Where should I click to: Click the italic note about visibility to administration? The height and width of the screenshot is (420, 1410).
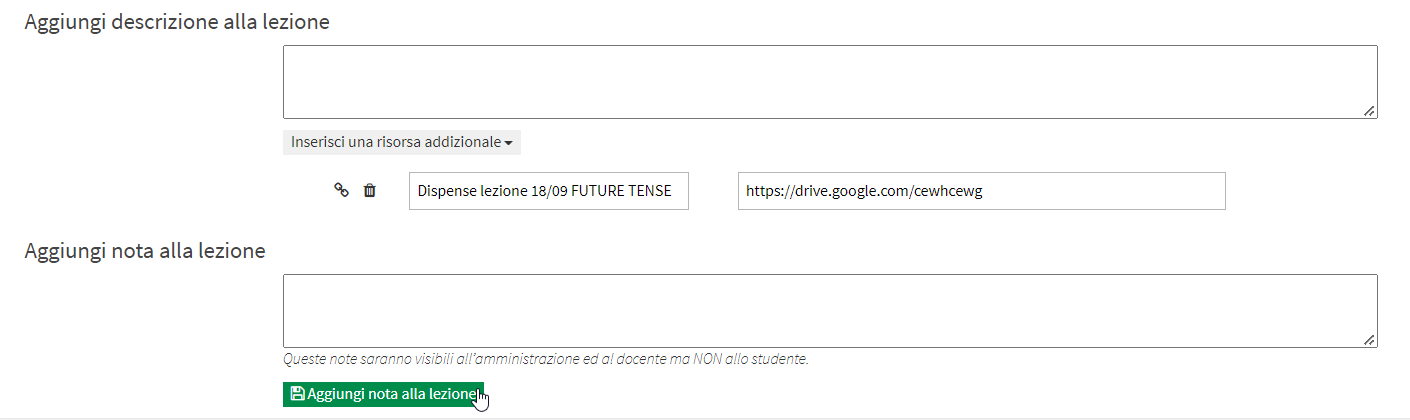coord(546,358)
